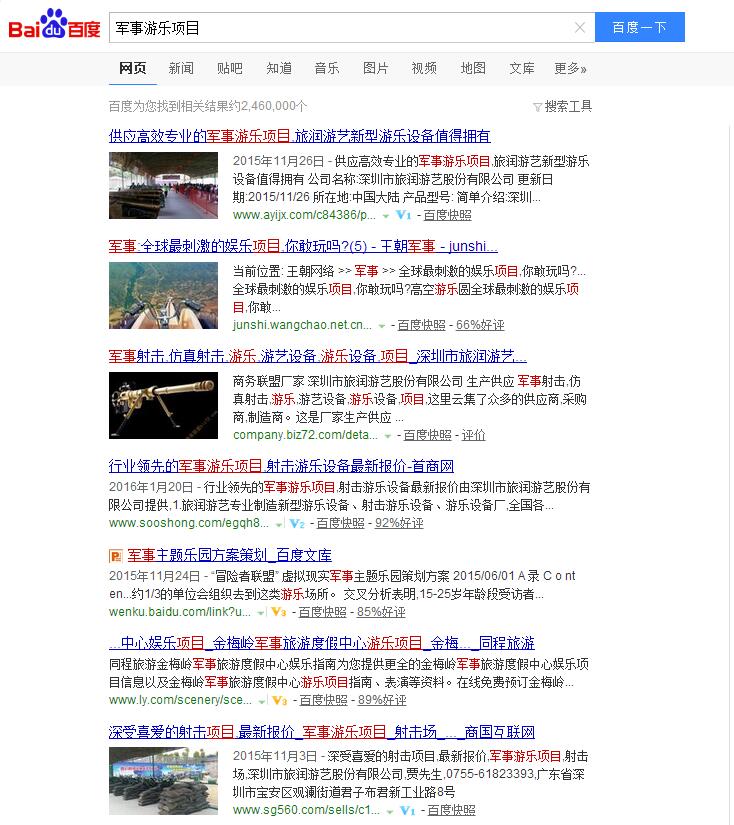Click URL text www.sooshong.com/egqh8...
This screenshot has height=825, width=734.
click(189, 523)
